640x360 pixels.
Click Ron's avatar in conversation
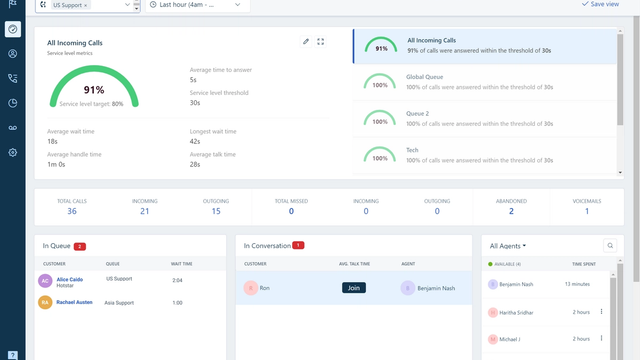(251, 288)
